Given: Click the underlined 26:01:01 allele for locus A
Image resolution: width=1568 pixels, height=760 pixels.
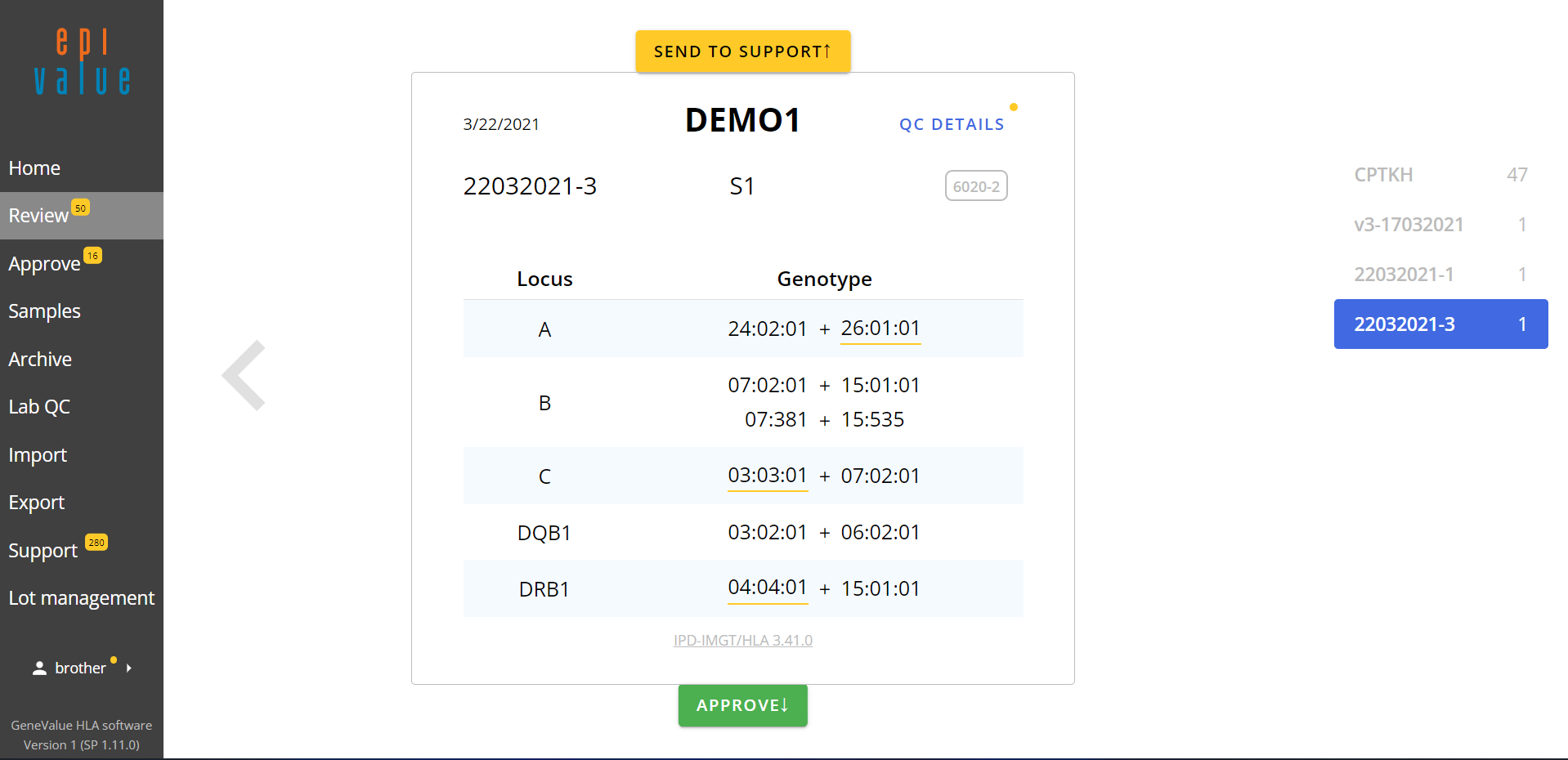Looking at the screenshot, I should pyautogui.click(x=880, y=329).
